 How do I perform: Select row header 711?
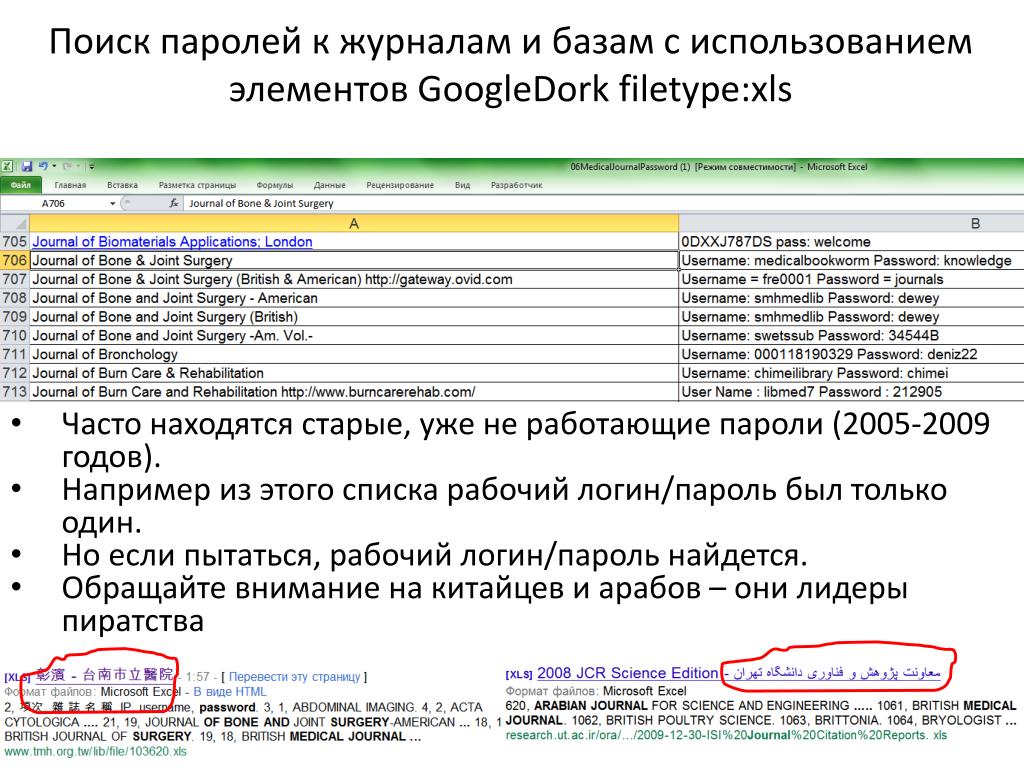(14, 355)
